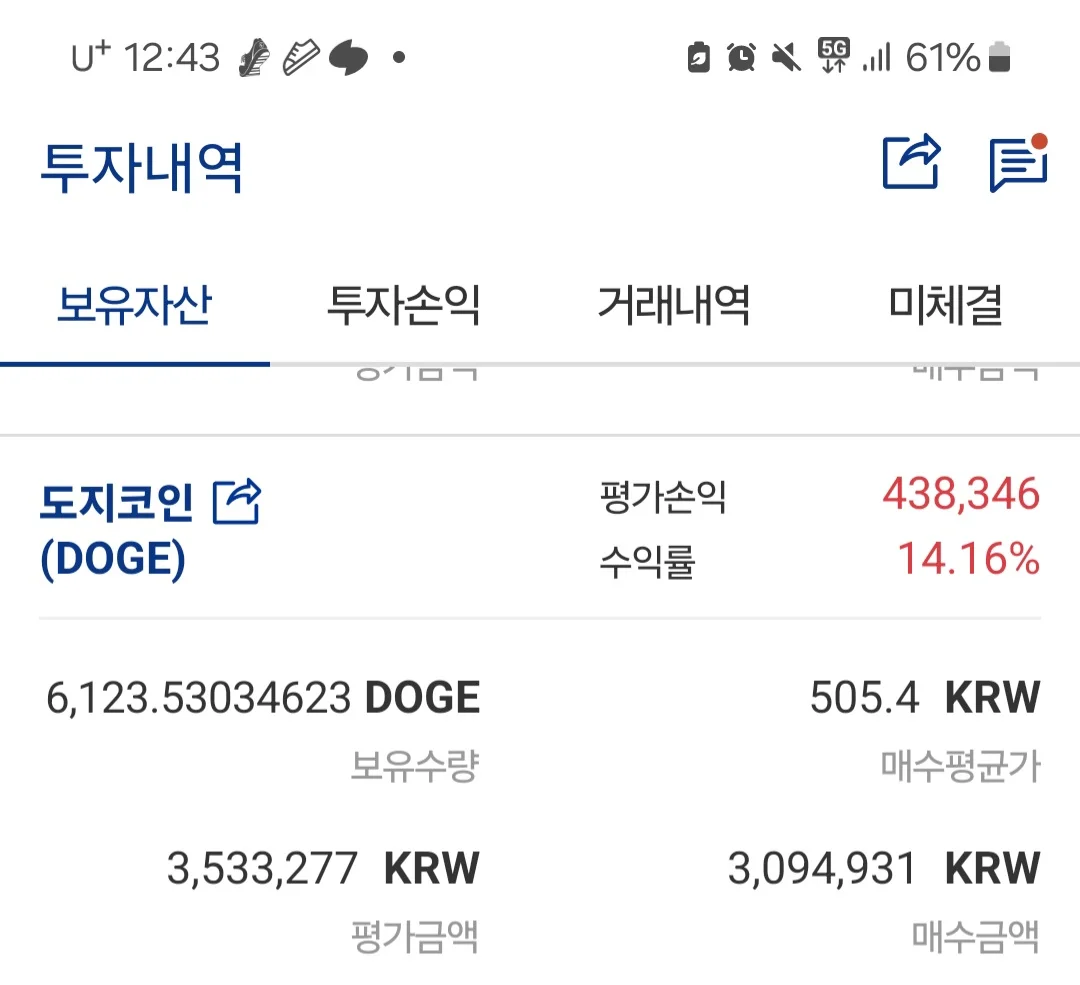Switch to the 보유자산 tab
This screenshot has width=1080, height=985.
point(134,304)
